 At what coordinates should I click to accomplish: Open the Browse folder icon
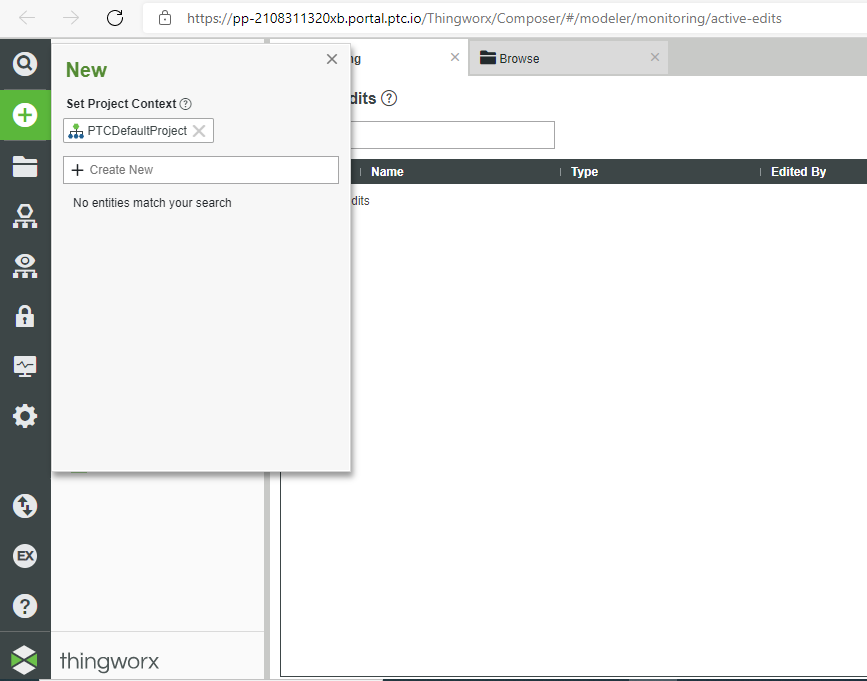click(x=24, y=165)
